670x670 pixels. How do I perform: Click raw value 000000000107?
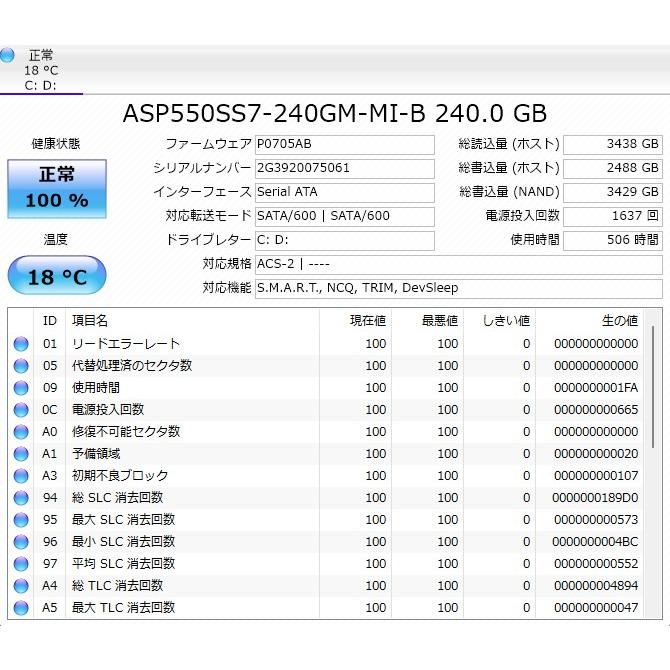point(596,476)
